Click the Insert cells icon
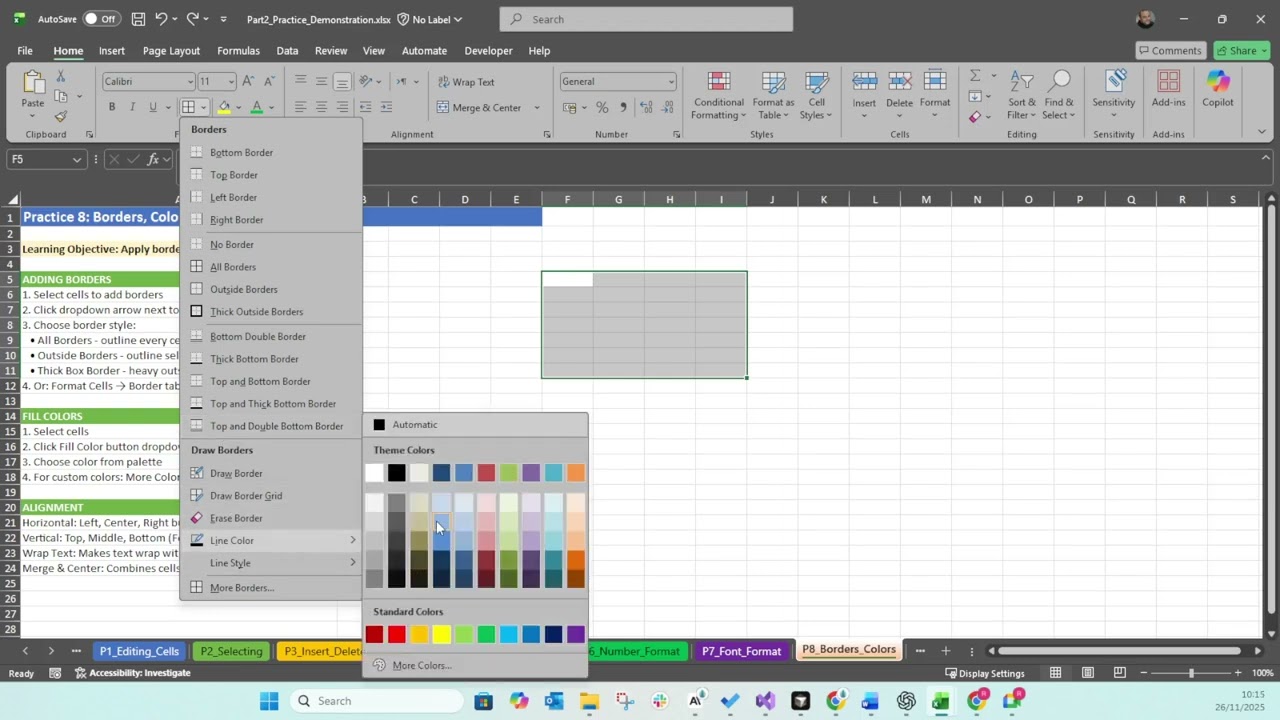This screenshot has height=720, width=1280. [x=864, y=83]
